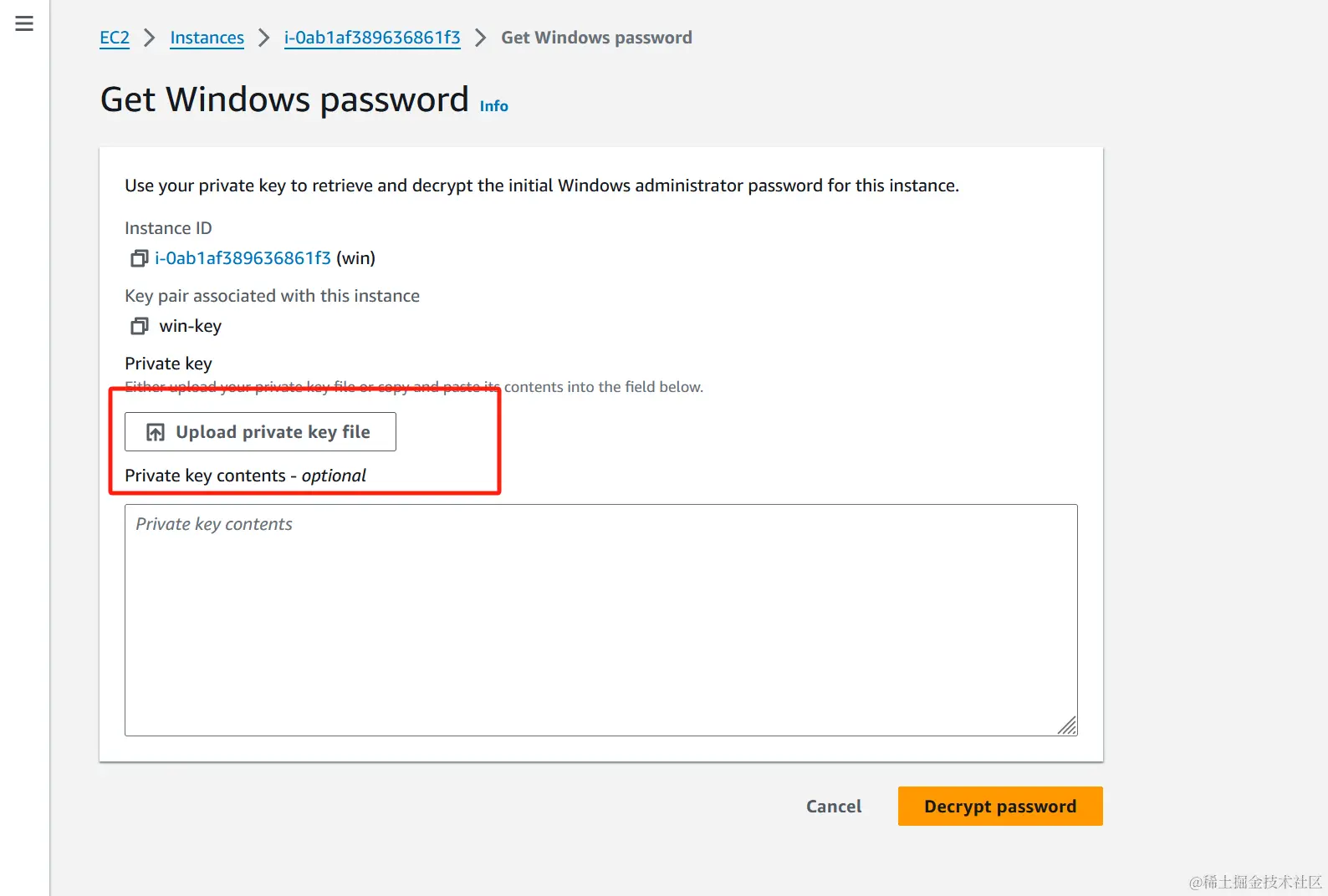This screenshot has height=896, width=1328.
Task: Copy the win-key key pair name
Action: (x=139, y=326)
